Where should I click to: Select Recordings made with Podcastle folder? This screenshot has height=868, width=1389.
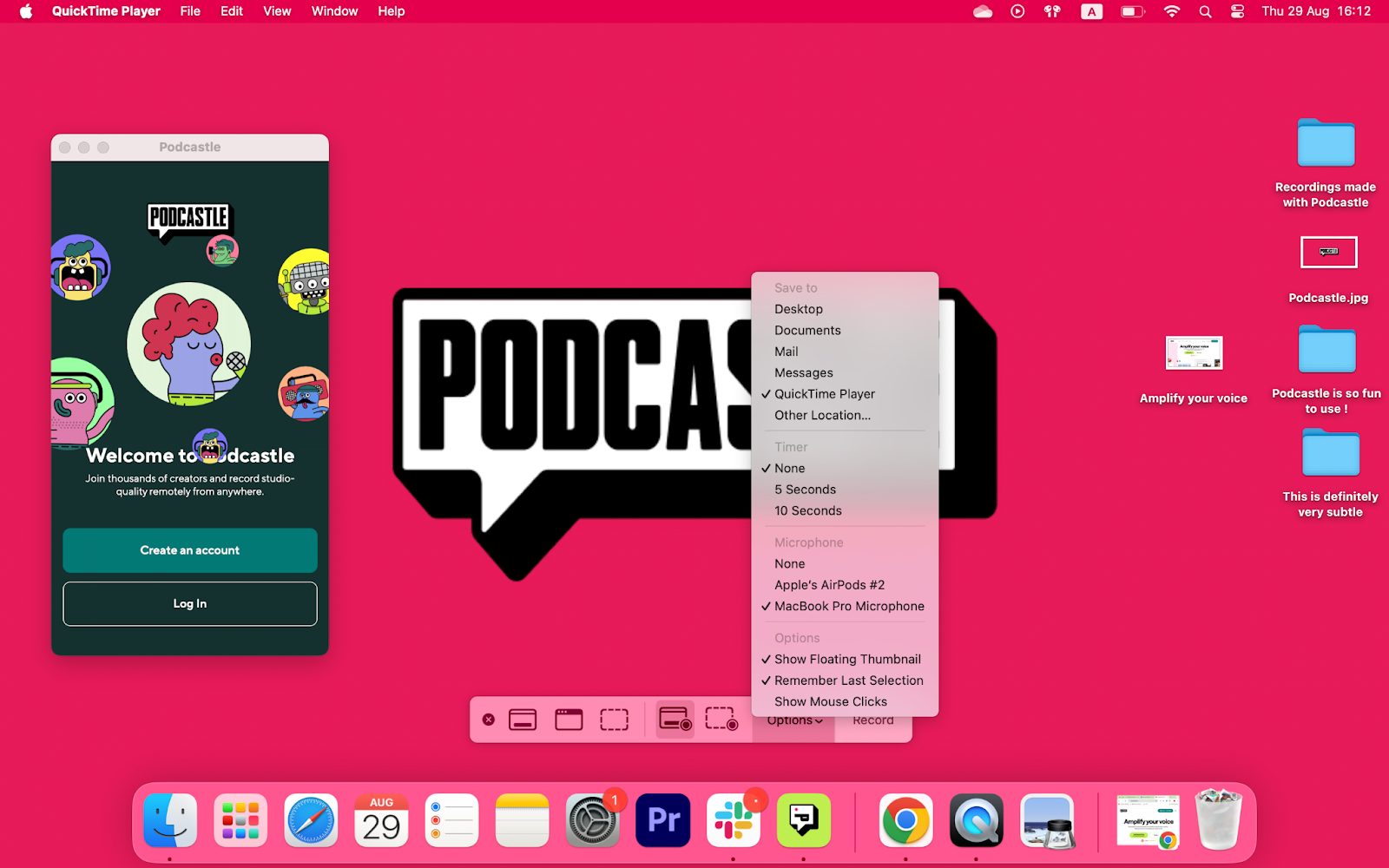tap(1326, 163)
